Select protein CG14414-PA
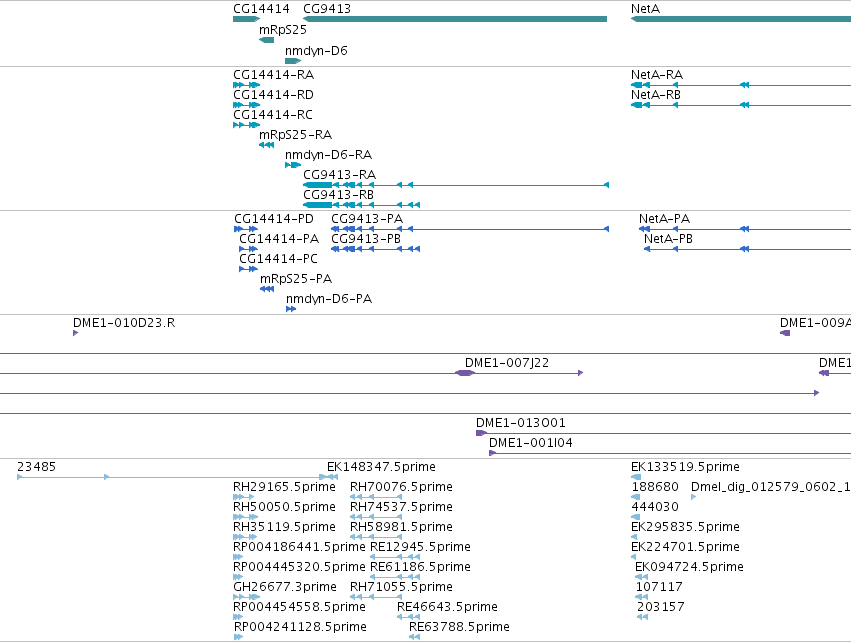 click(x=249, y=249)
